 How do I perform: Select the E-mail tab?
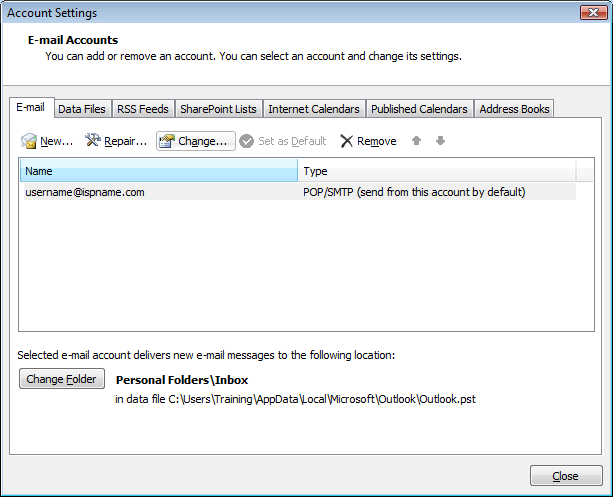click(31, 108)
